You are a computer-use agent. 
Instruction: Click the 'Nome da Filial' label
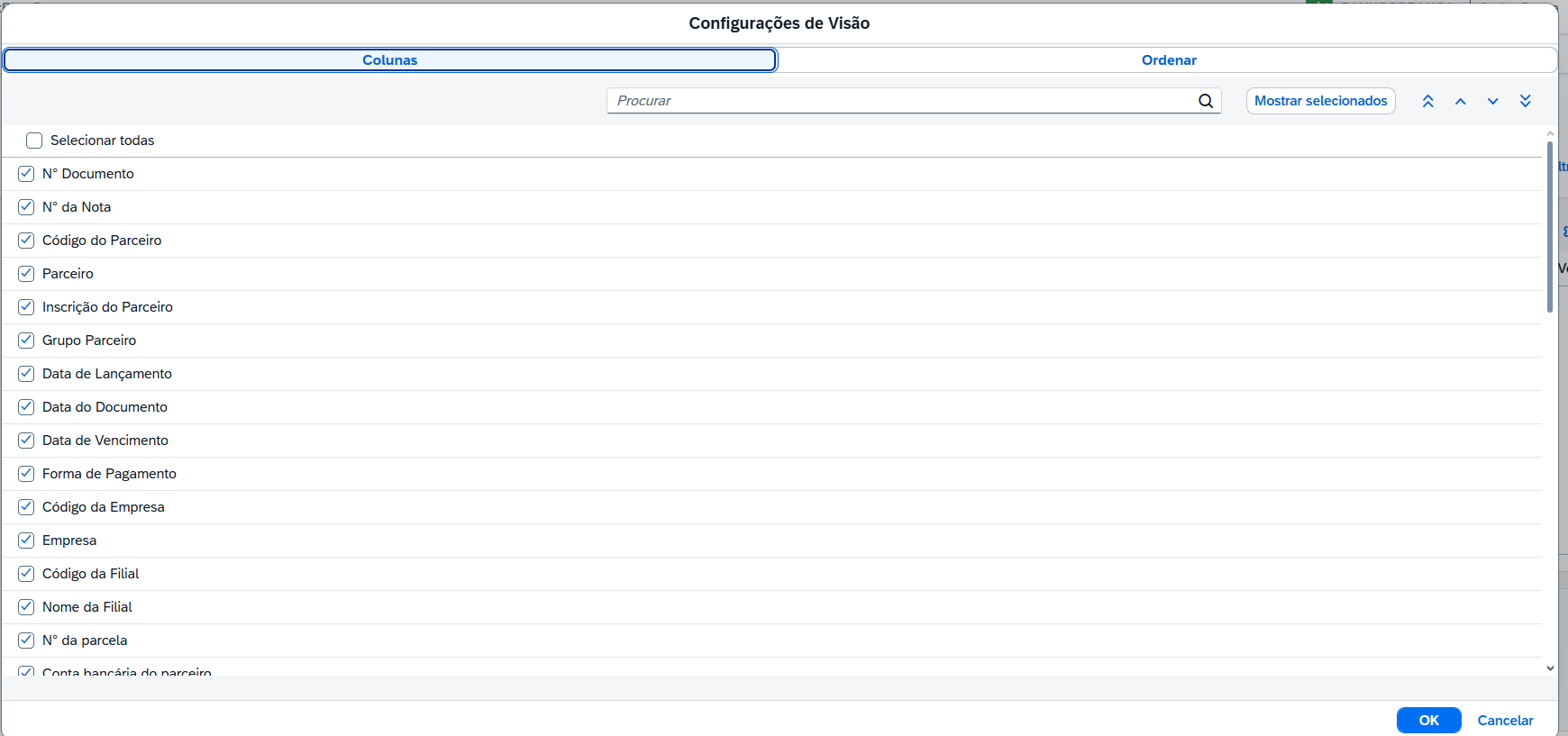pyautogui.click(x=87, y=607)
